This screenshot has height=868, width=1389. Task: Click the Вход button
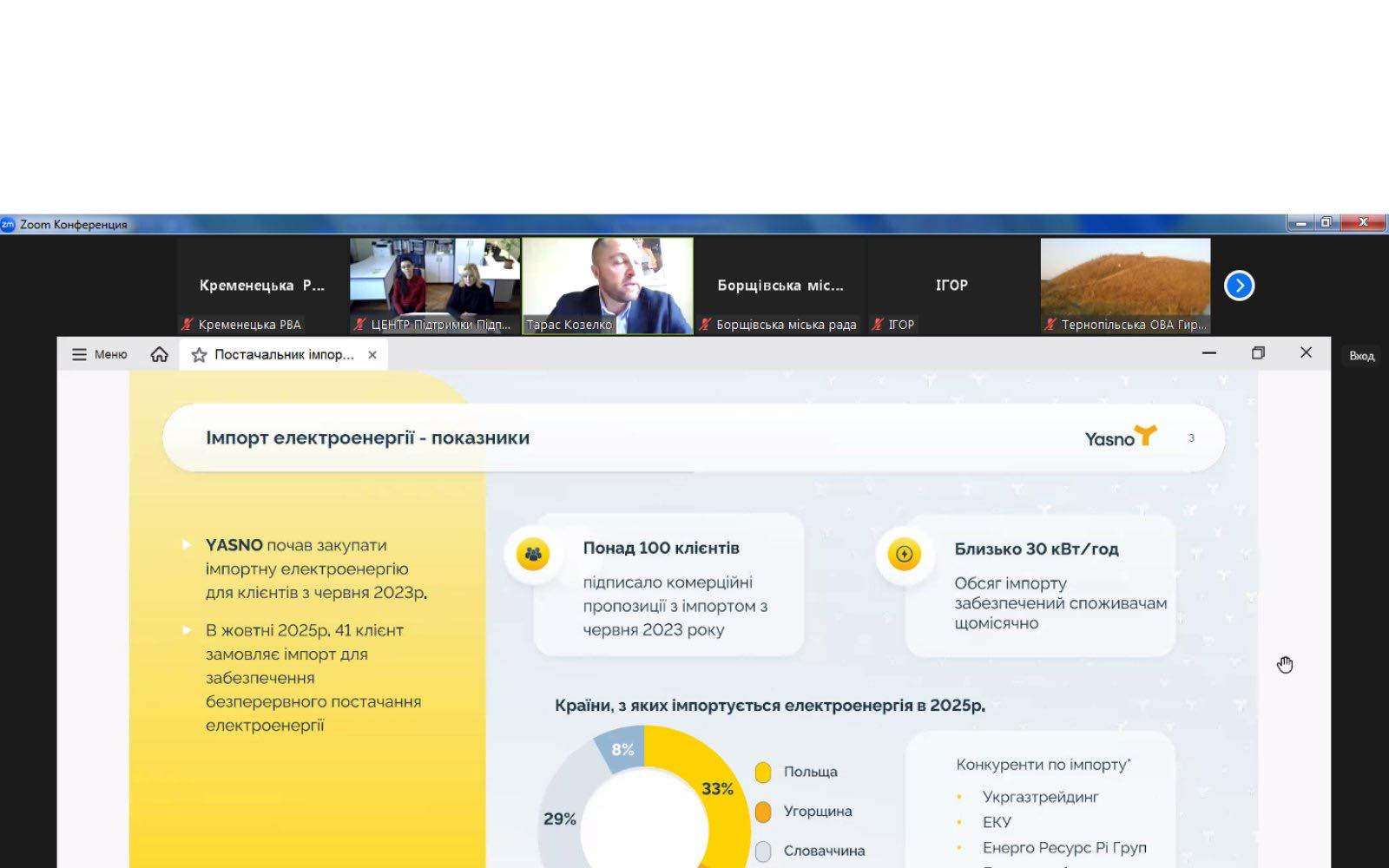(1361, 356)
